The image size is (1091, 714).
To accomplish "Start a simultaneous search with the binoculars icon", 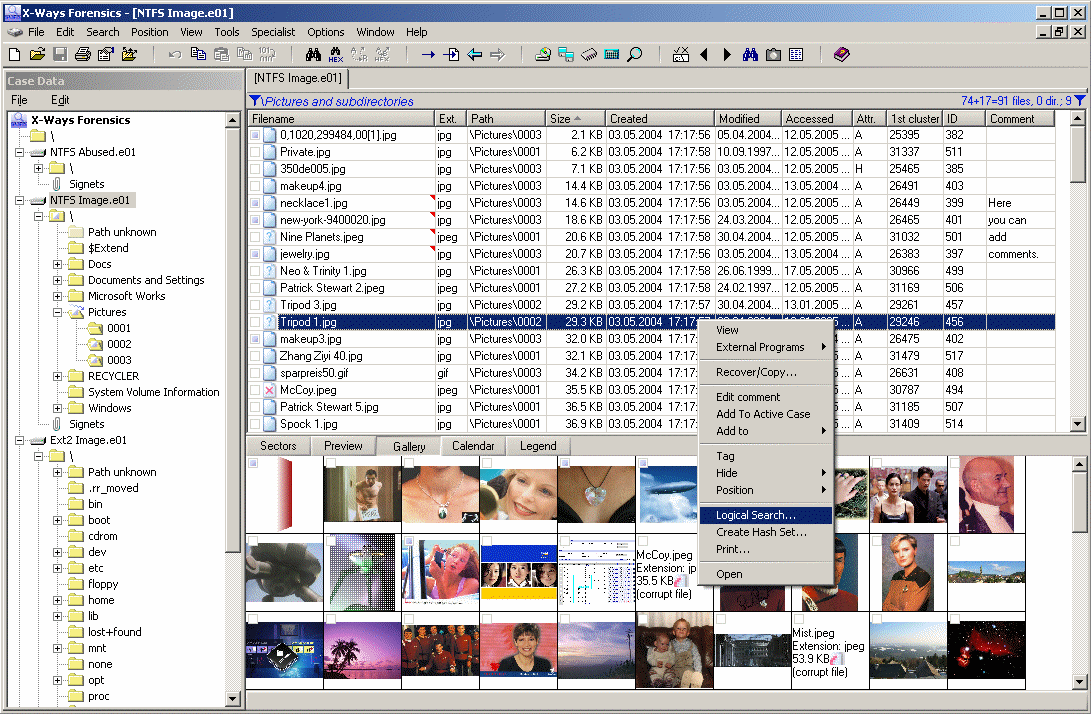I will (x=749, y=55).
